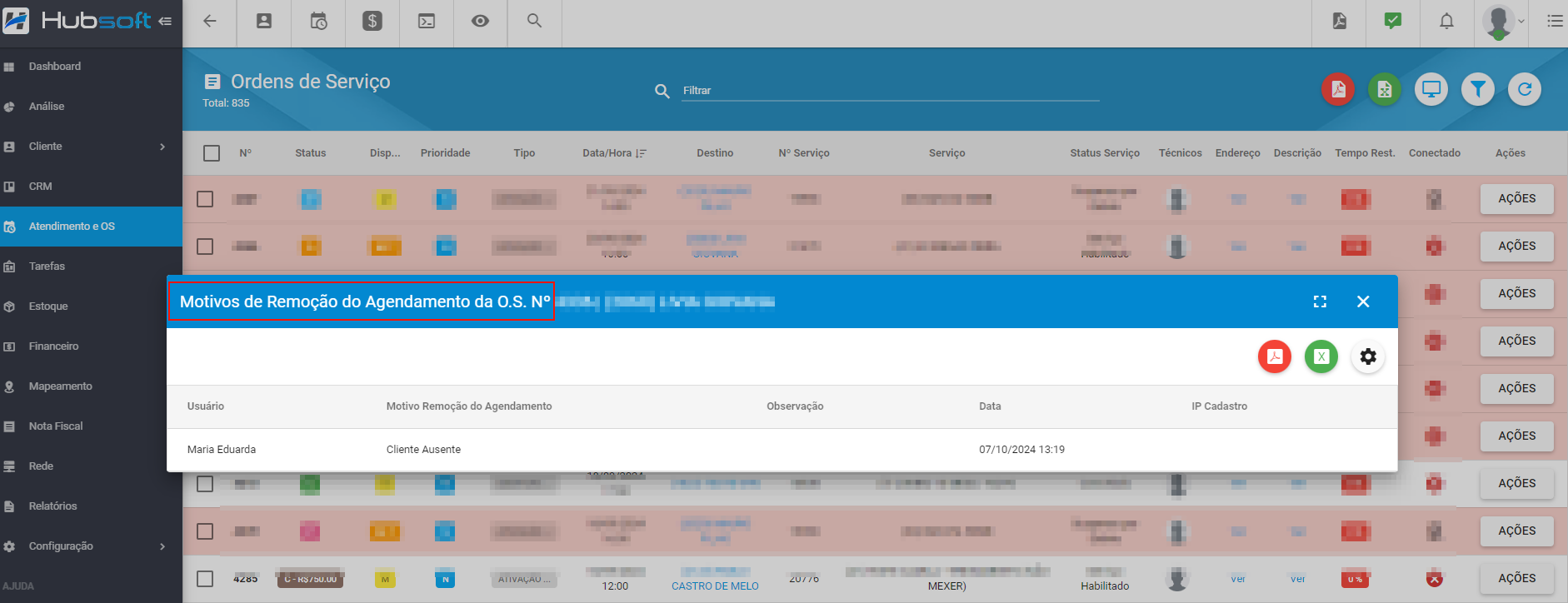Open the dollar sign toolbar shortcut
1568x603 pixels.
(x=372, y=22)
